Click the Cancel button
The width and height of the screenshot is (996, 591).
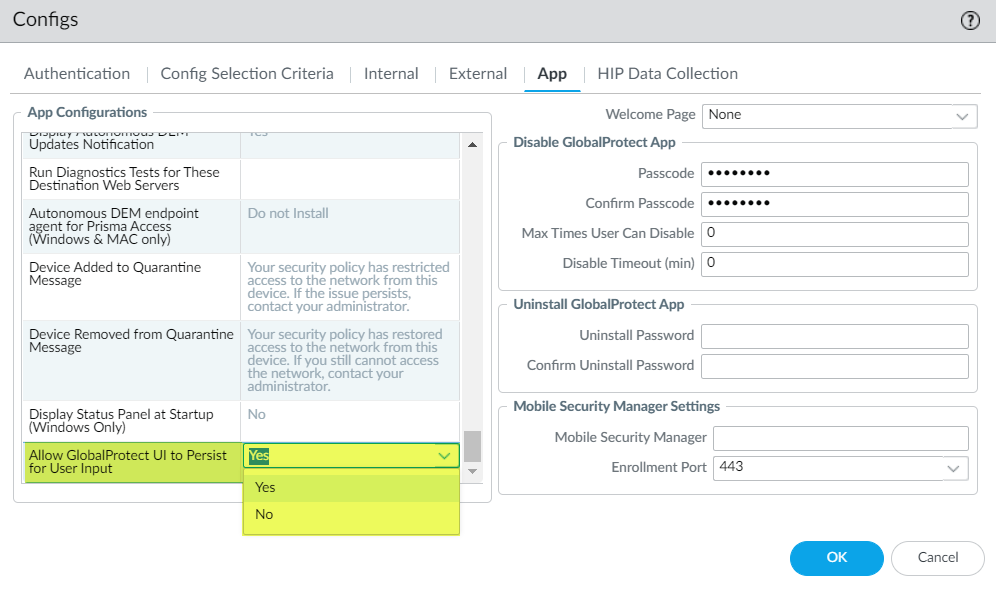tap(937, 558)
